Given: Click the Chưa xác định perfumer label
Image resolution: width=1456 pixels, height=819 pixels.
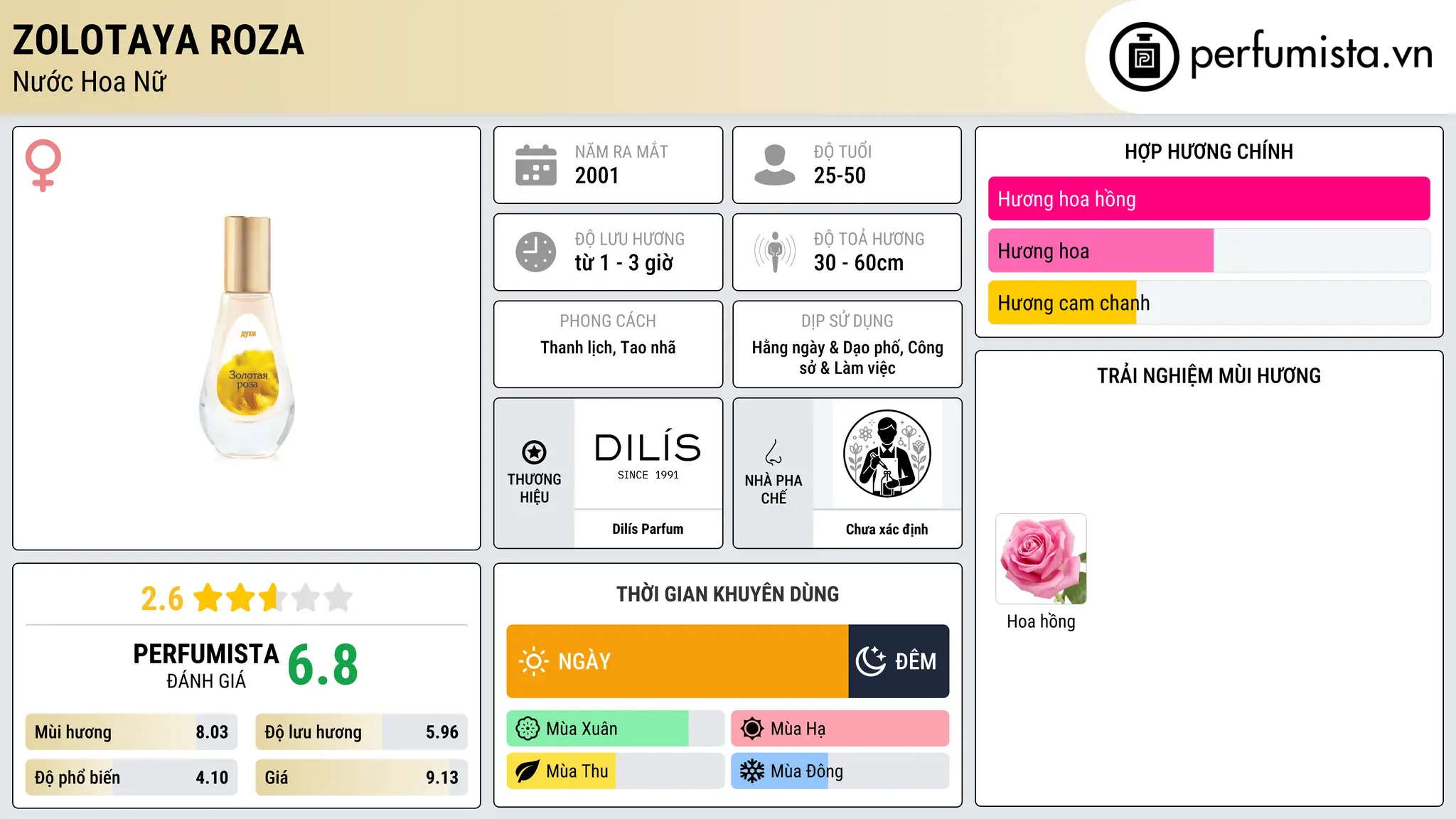Looking at the screenshot, I should point(887,529).
